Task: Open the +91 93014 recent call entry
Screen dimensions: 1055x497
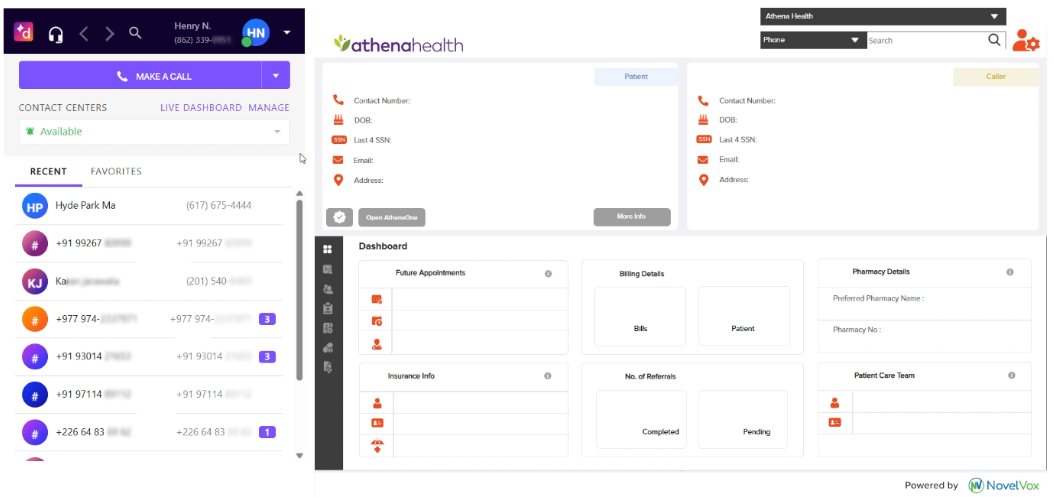Action: [149, 356]
